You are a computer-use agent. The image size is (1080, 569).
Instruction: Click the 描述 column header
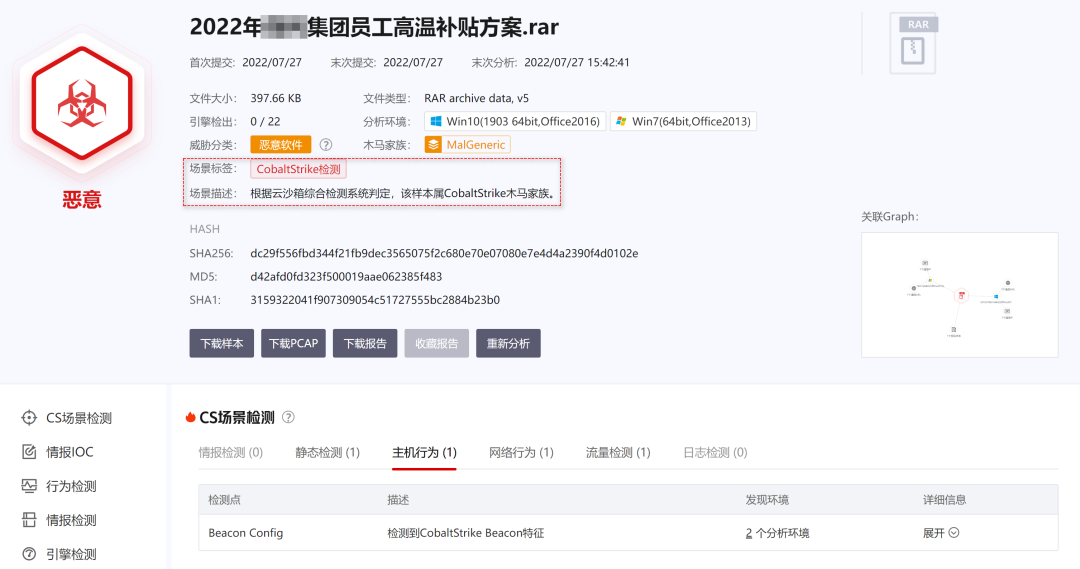[x=398, y=499]
